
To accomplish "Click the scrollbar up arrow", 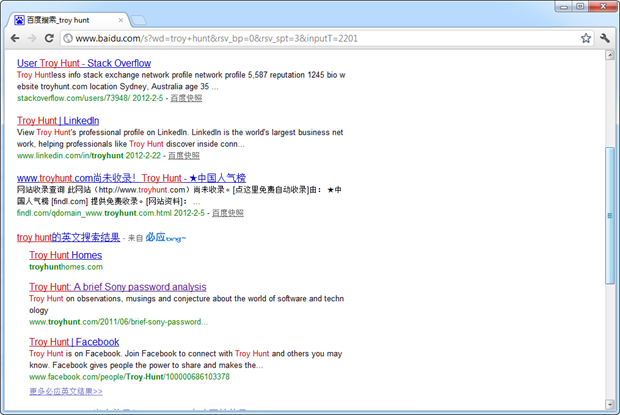I will pos(610,55).
